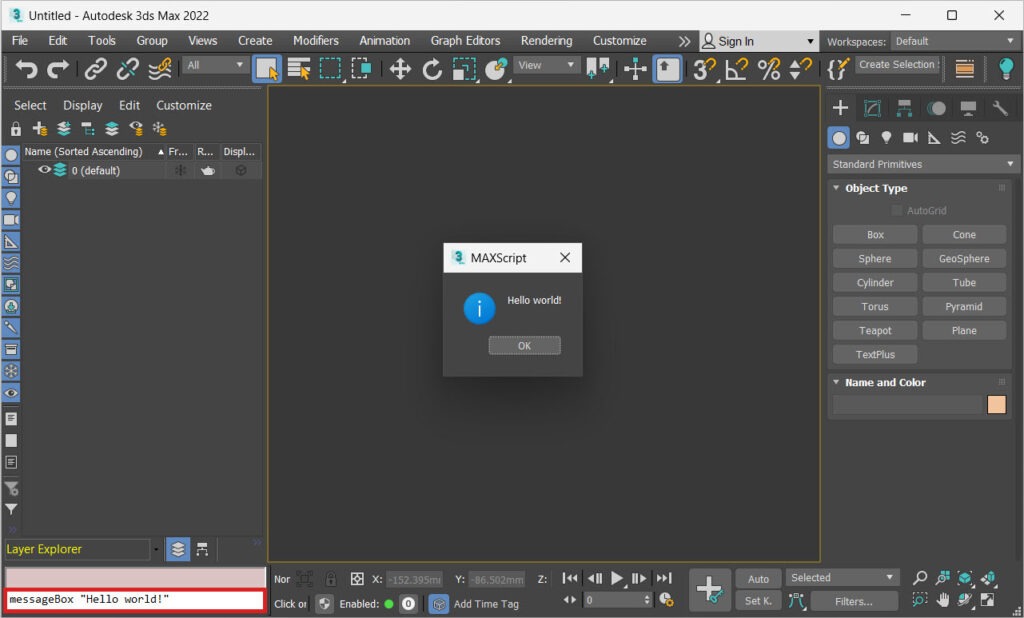Click the Zoom magnifier viewport tool

coord(920,577)
